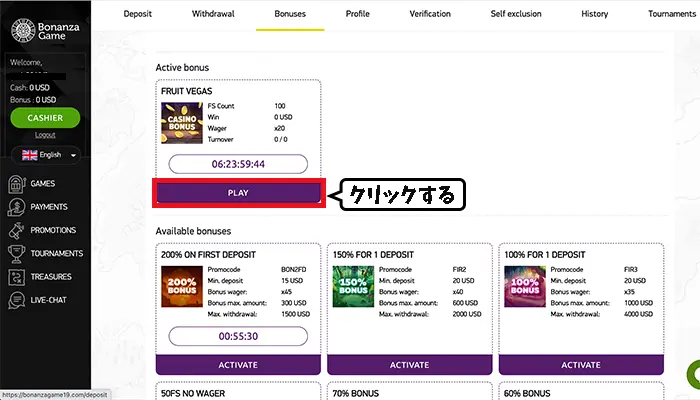700x400 pixels.
Task: Open the Promotions megaphone icon
Action: (x=16, y=230)
